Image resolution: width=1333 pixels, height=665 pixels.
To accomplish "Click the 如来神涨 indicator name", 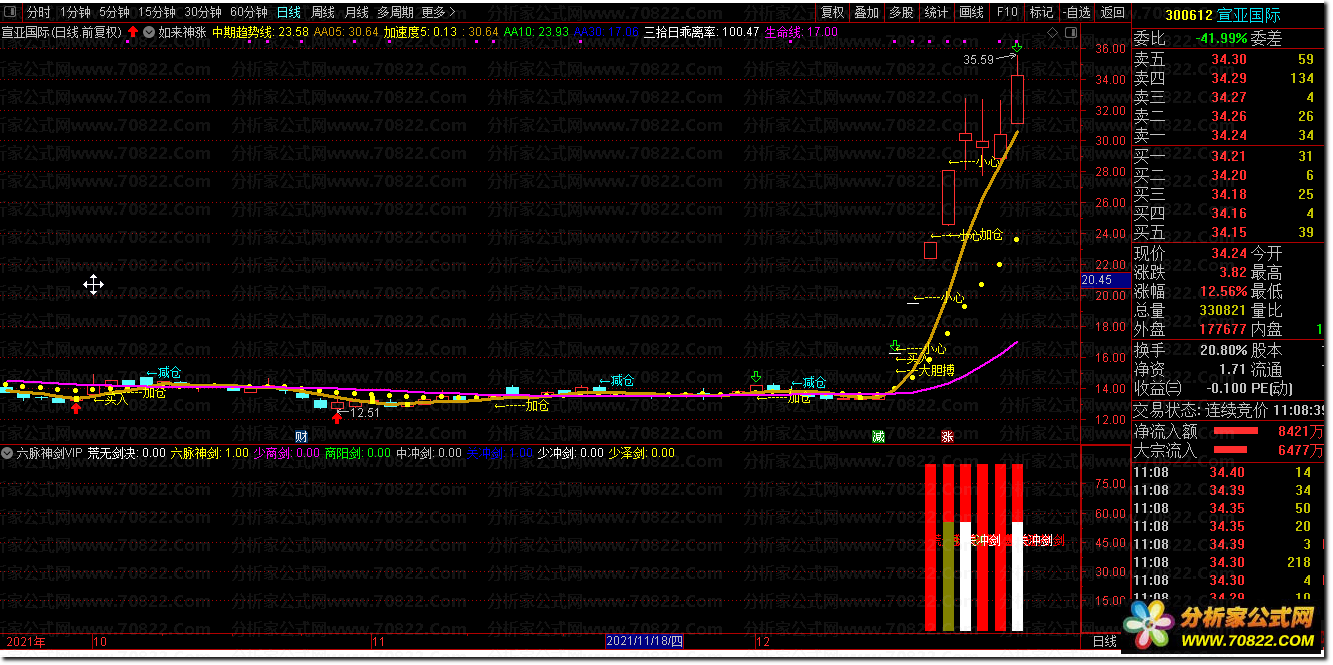I will click(182, 32).
